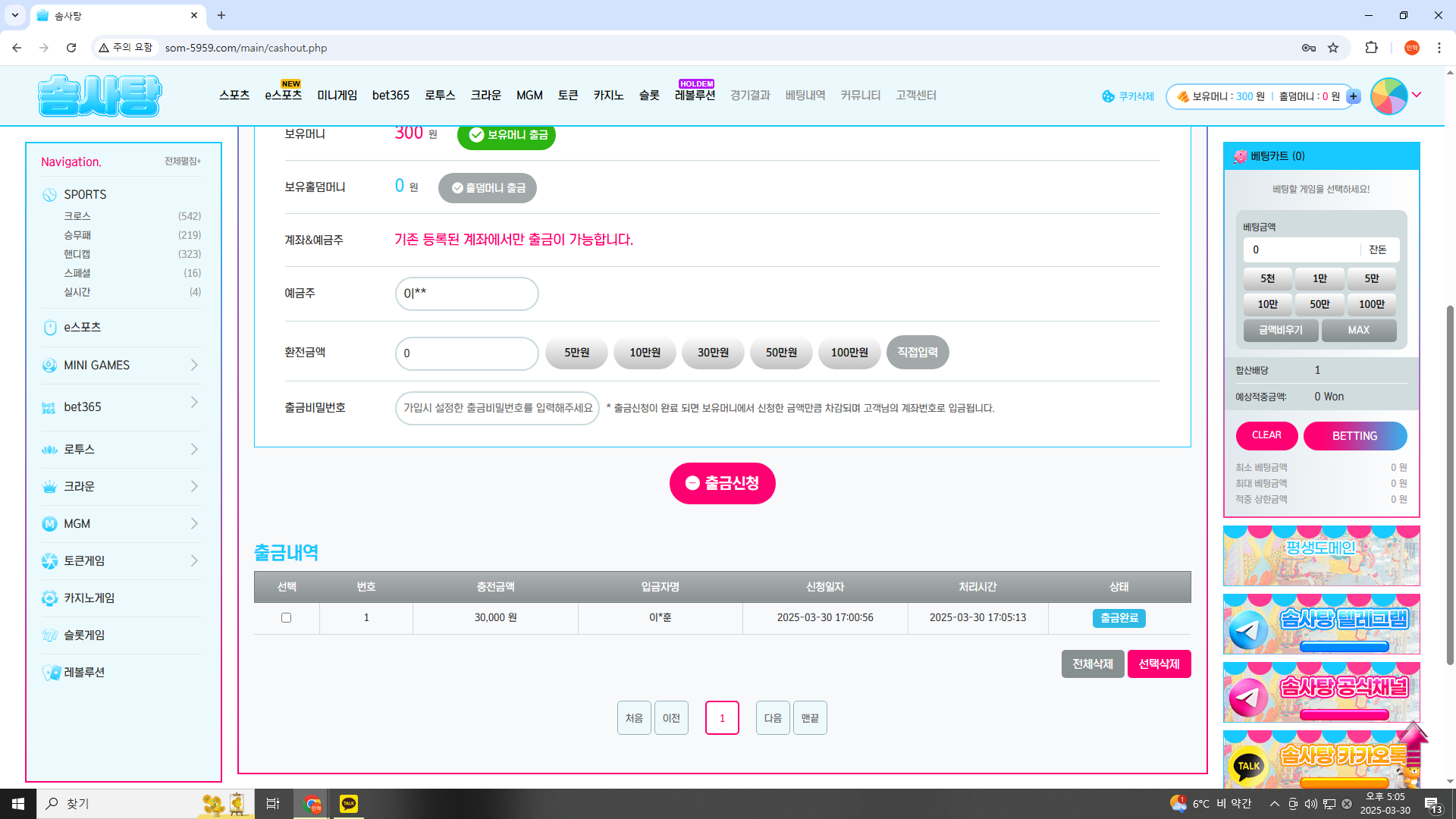Click the 출금비밀번호 input field
Image resolution: width=1456 pixels, height=819 pixels.
pyautogui.click(x=497, y=408)
